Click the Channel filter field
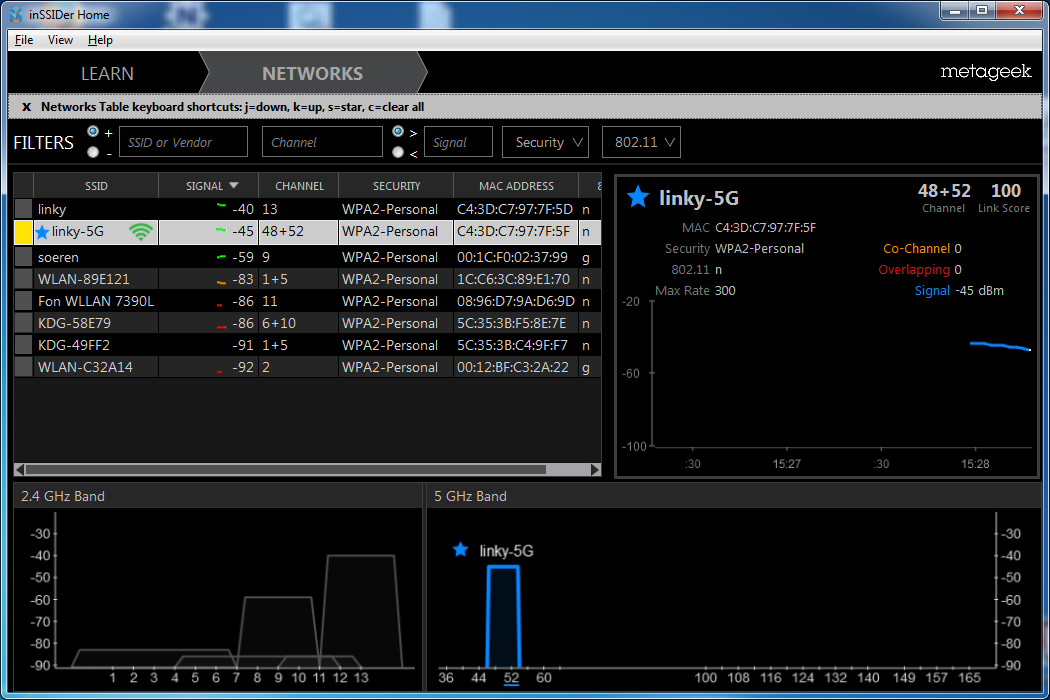The image size is (1050, 700). click(x=322, y=142)
